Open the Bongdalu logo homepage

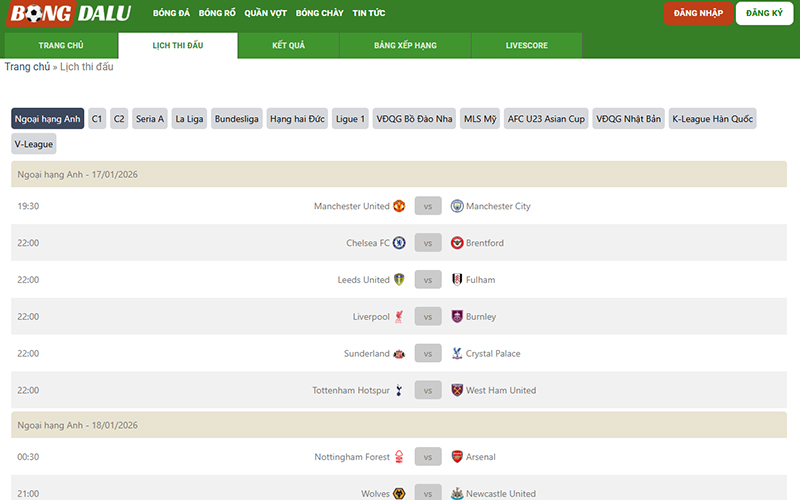(x=70, y=15)
